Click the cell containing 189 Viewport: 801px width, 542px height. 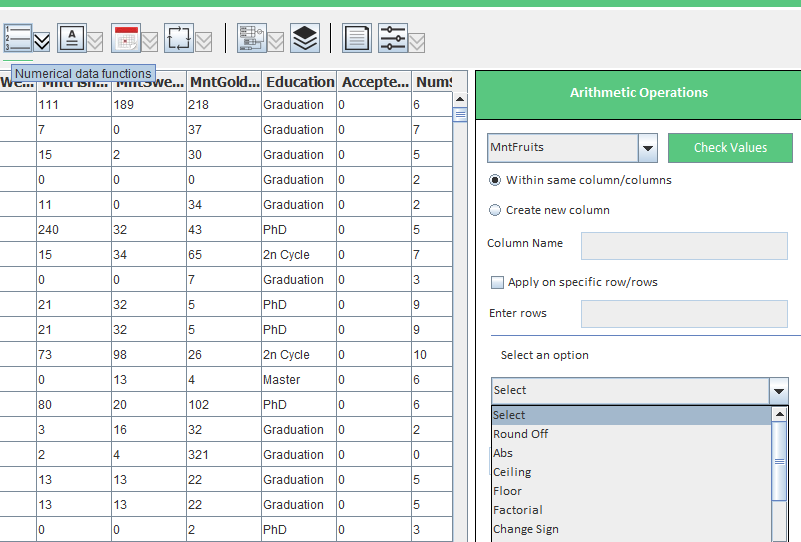(149, 105)
